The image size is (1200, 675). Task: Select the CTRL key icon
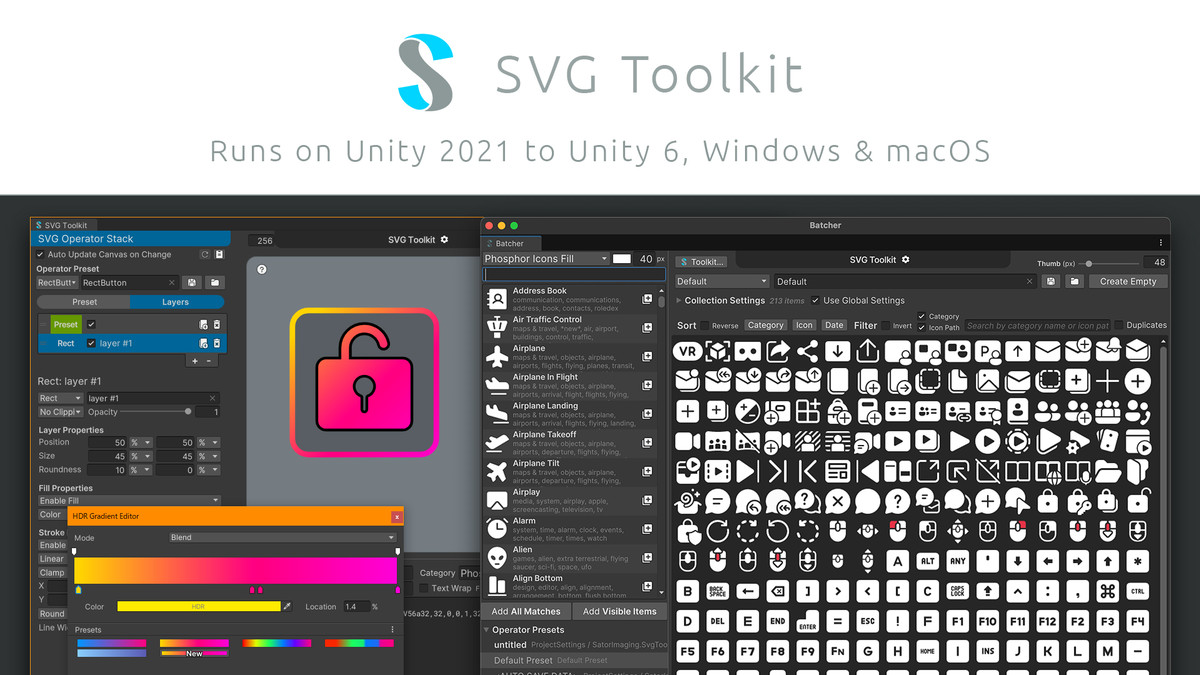coord(1137,591)
